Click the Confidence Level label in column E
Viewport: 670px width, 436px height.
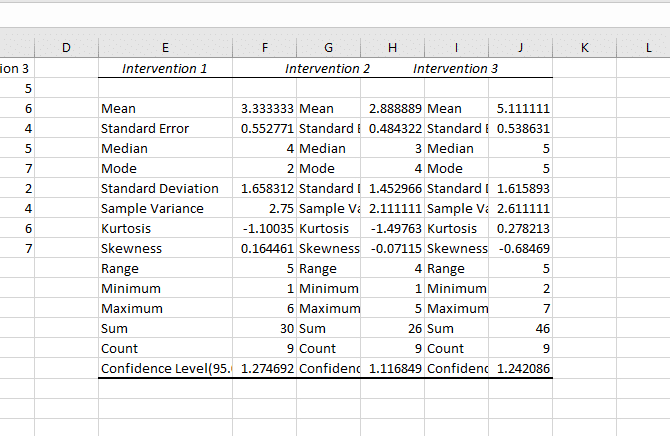point(165,369)
